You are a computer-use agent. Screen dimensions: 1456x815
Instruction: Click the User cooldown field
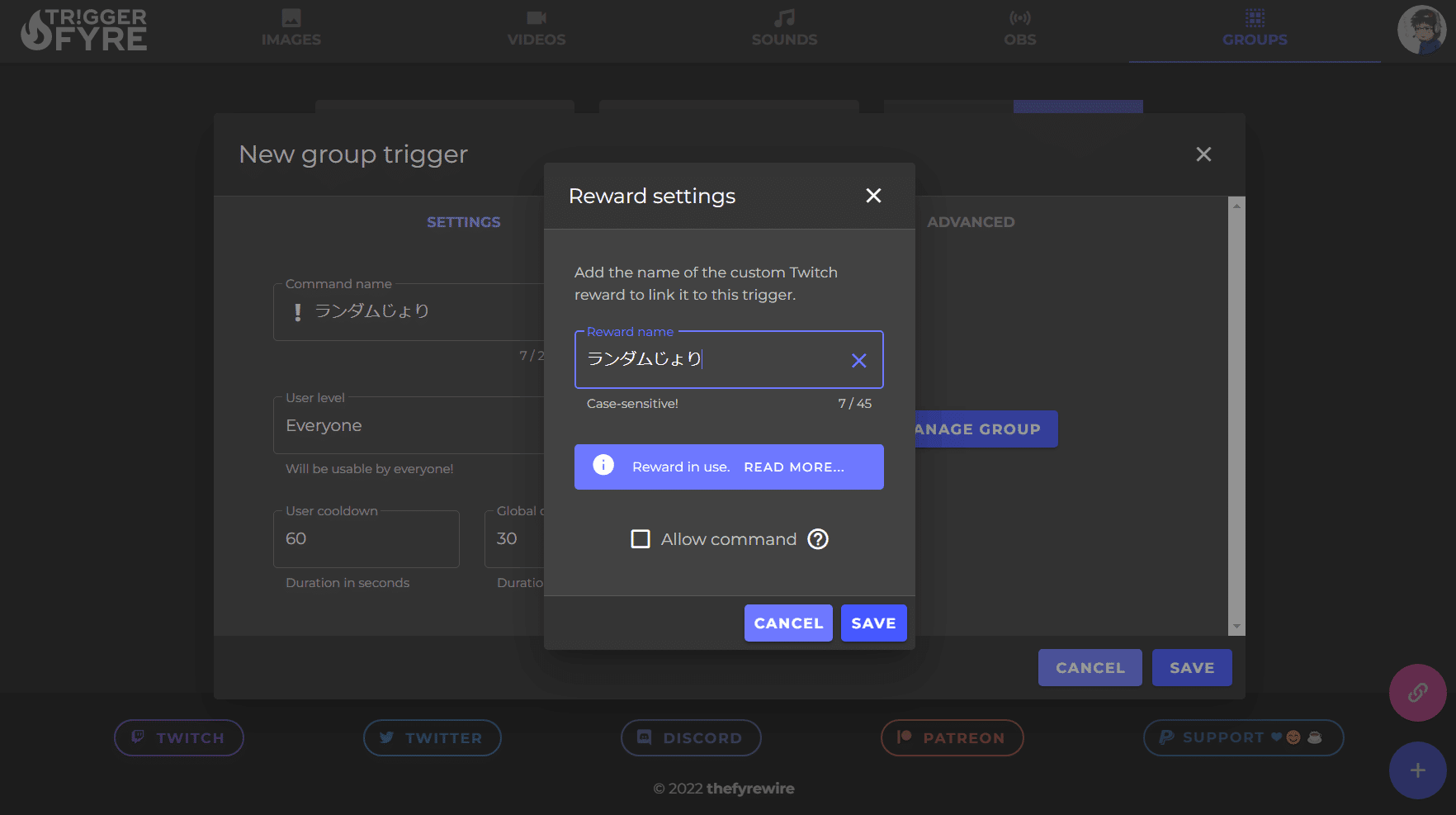pyautogui.click(x=366, y=539)
